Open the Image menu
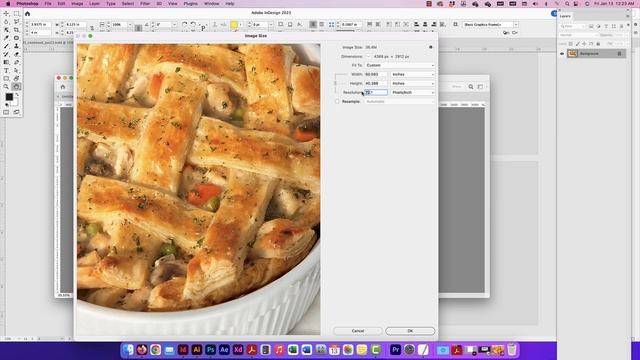The image size is (640, 360). click(x=77, y=4)
